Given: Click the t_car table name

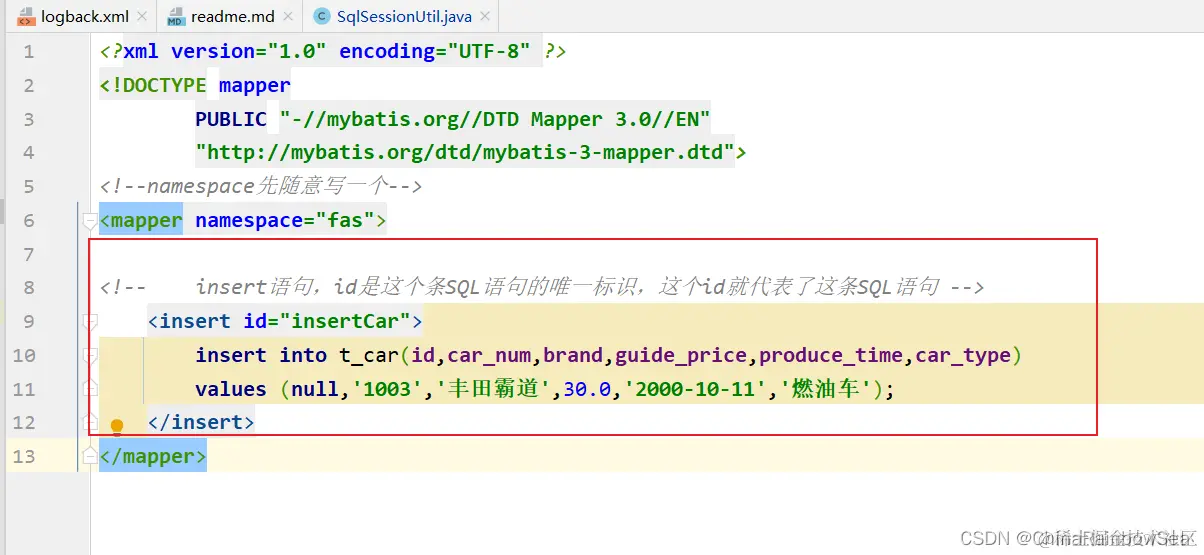Looking at the screenshot, I should tap(369, 355).
